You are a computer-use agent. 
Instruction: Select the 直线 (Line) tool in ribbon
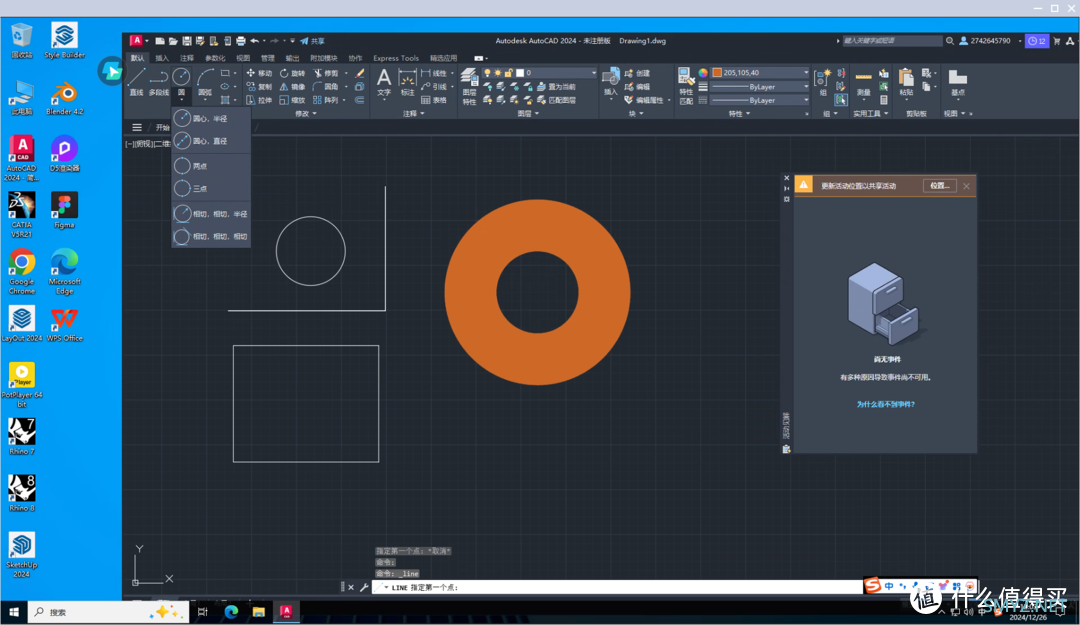[136, 81]
